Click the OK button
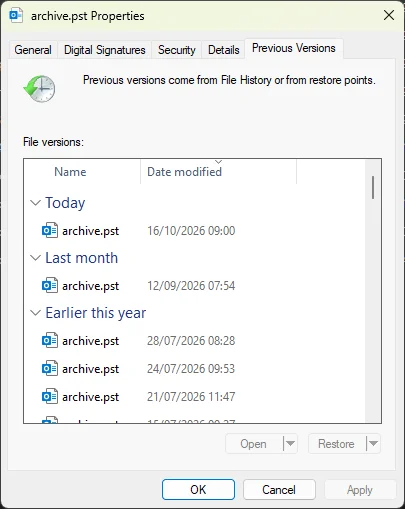Screen dimensions: 405x509 click(198, 489)
